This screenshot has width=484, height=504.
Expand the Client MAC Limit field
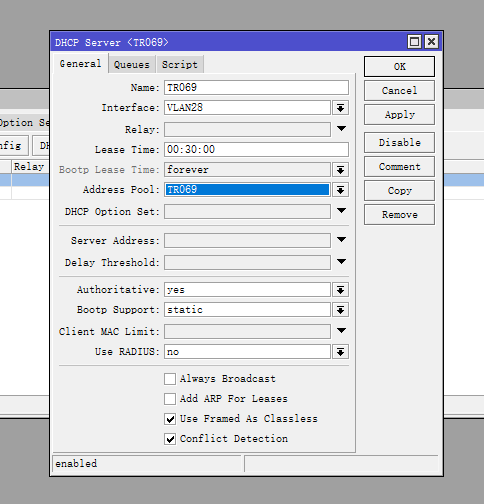tap(341, 331)
